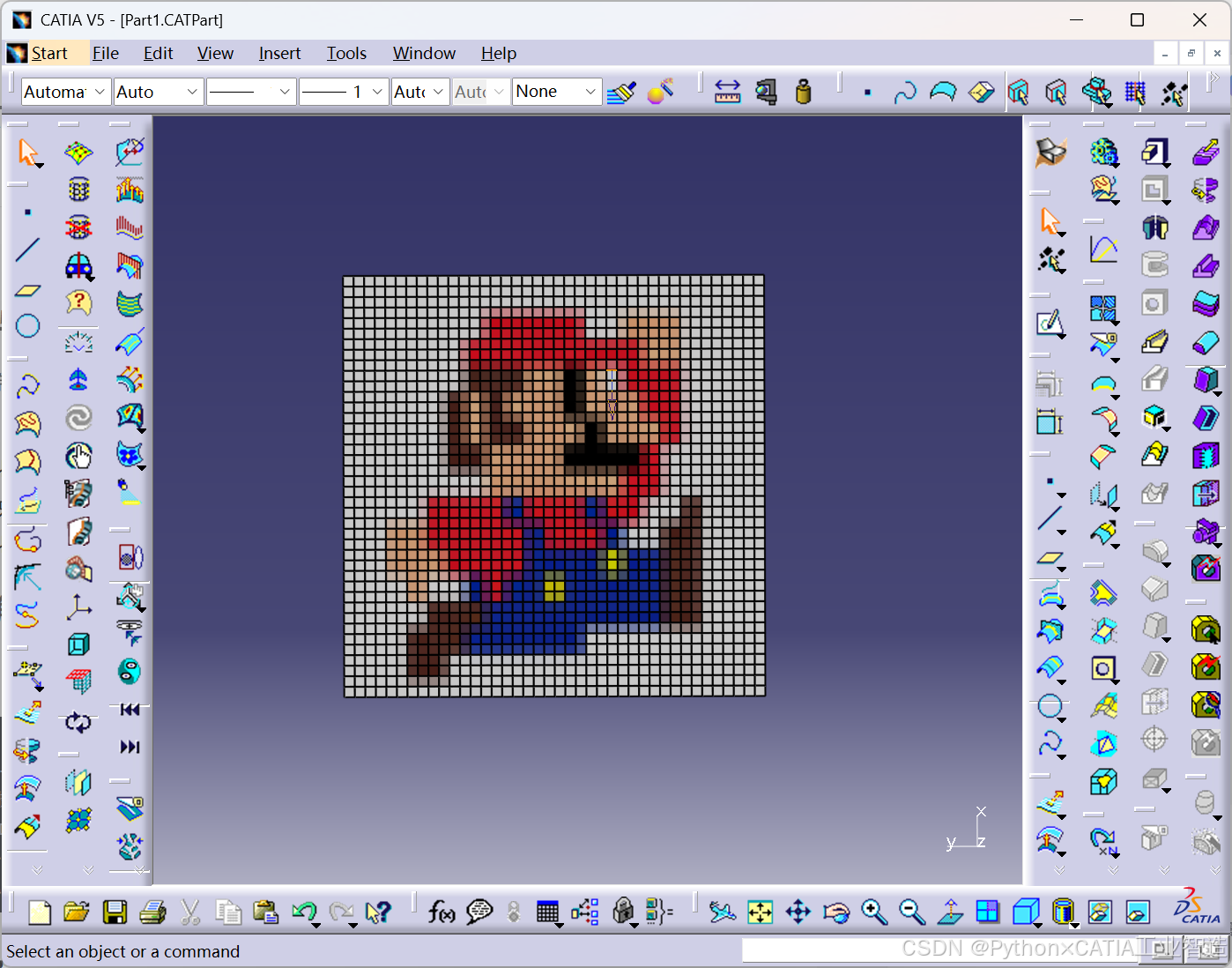Open the Tools menu

[346, 54]
